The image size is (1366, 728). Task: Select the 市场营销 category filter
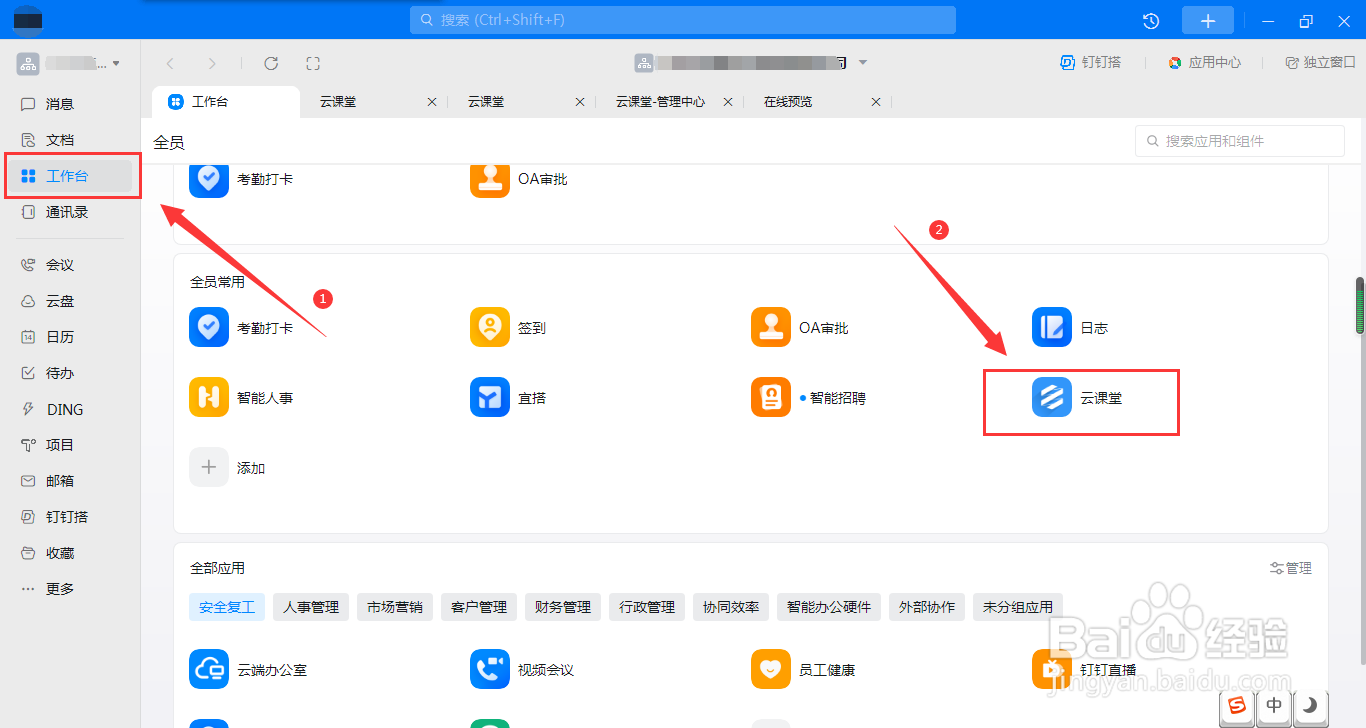click(395, 607)
